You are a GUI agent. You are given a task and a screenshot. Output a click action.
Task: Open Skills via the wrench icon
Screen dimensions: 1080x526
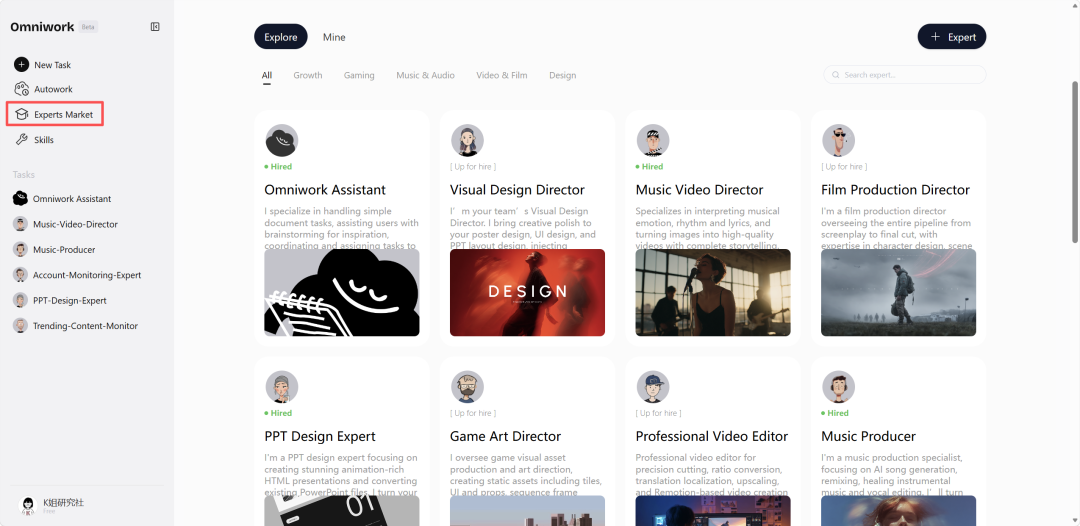tap(21, 140)
